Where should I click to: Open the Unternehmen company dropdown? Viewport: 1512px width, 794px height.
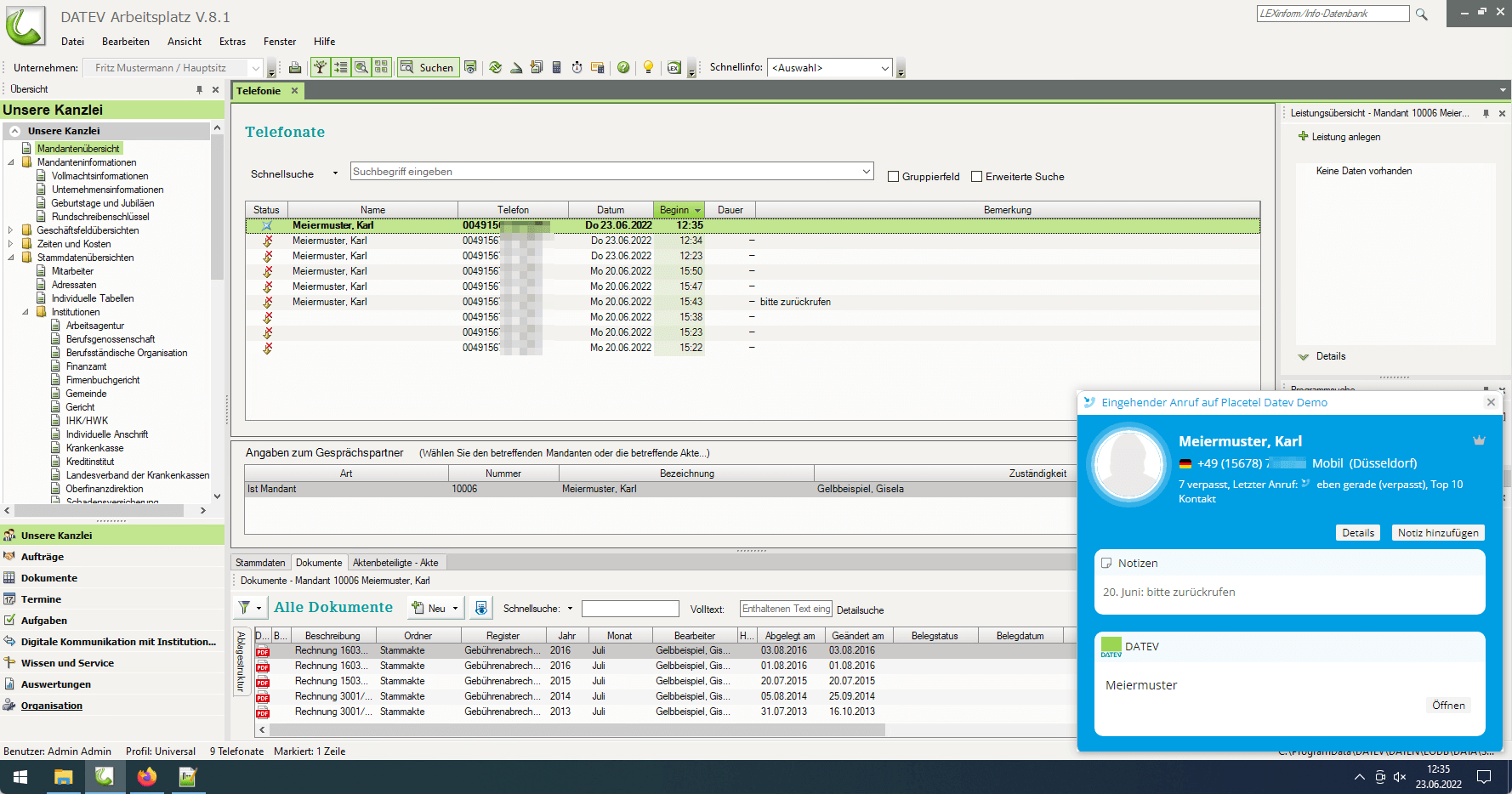click(x=255, y=68)
